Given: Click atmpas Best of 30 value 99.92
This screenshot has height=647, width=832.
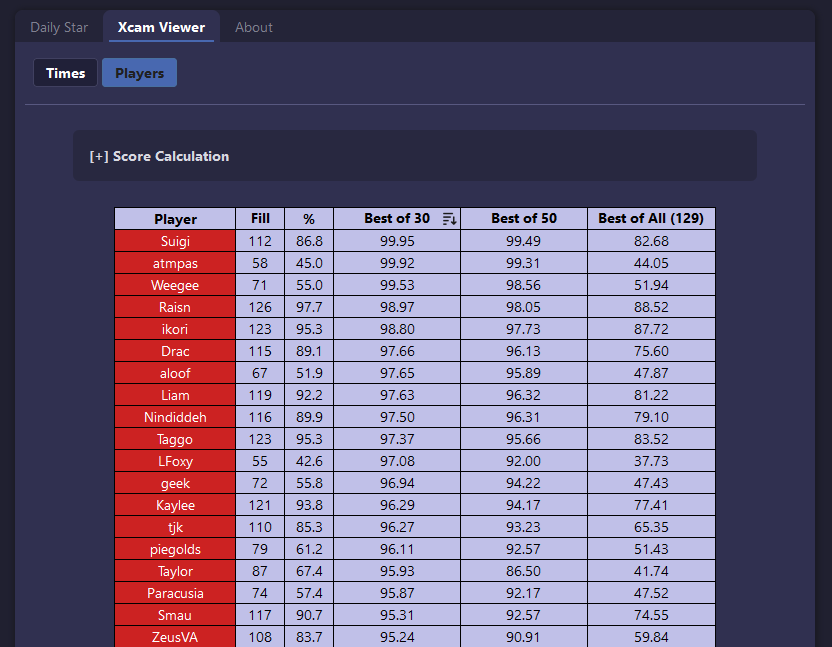Looking at the screenshot, I should click(x=397, y=263).
